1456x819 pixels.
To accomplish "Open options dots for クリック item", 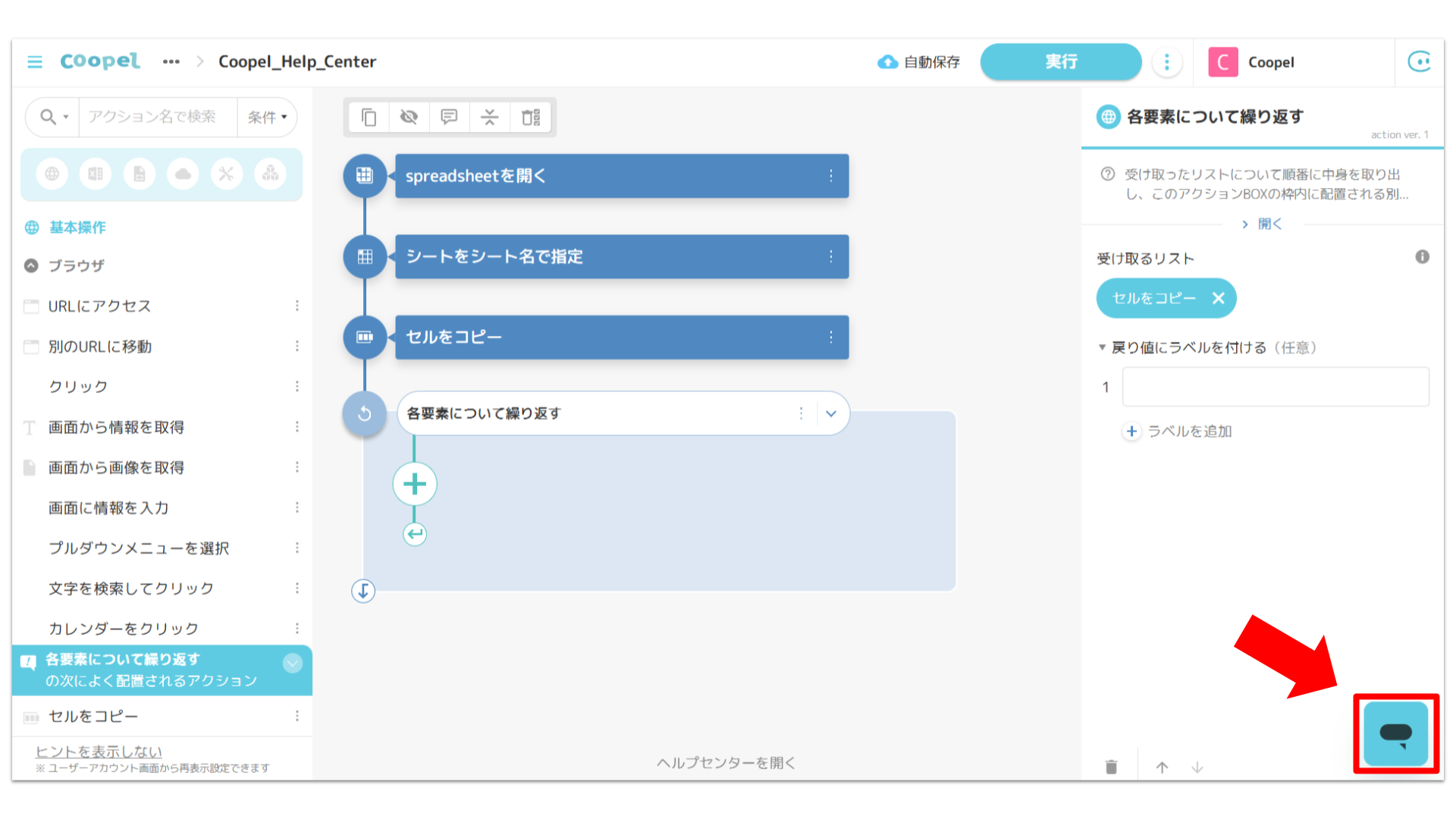I will pyautogui.click(x=297, y=387).
